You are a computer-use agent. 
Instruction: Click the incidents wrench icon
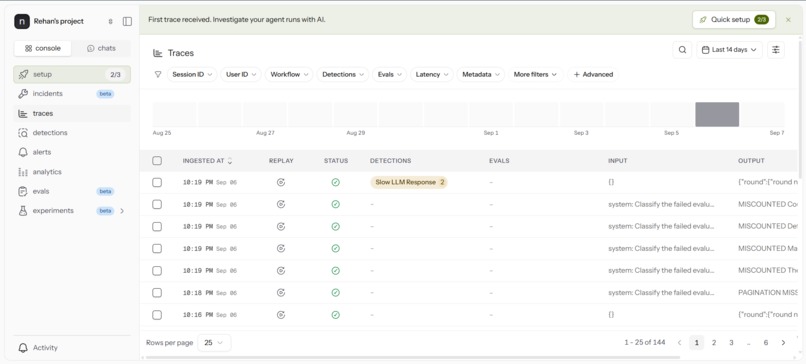click(23, 94)
